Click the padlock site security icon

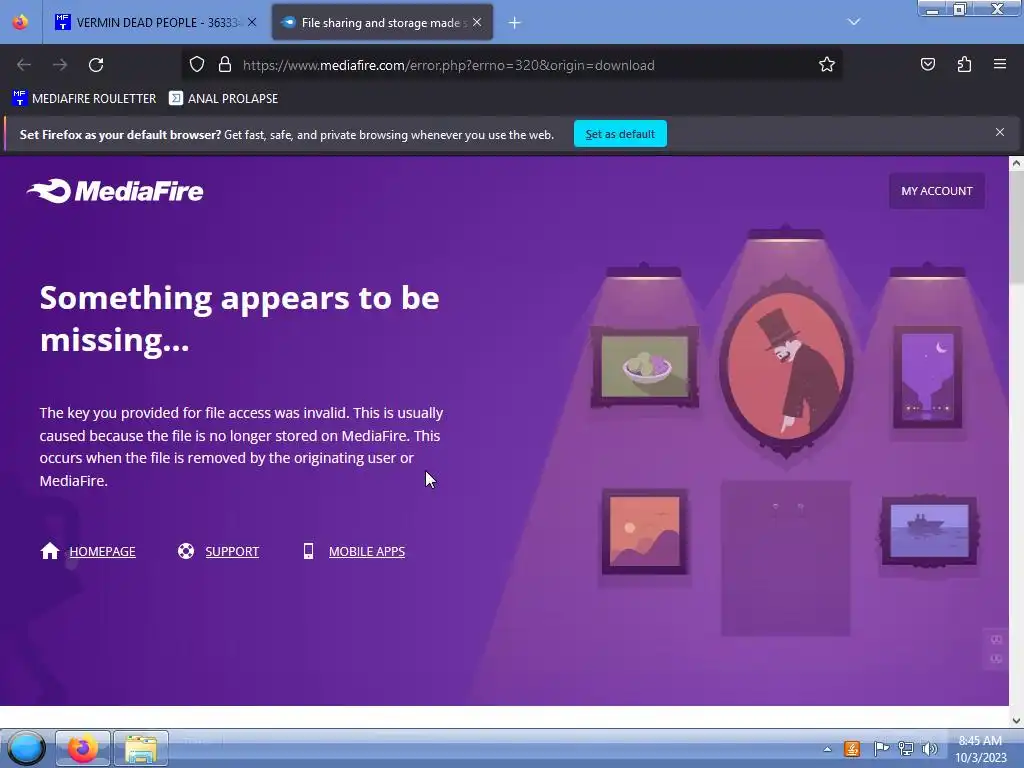coord(225,65)
